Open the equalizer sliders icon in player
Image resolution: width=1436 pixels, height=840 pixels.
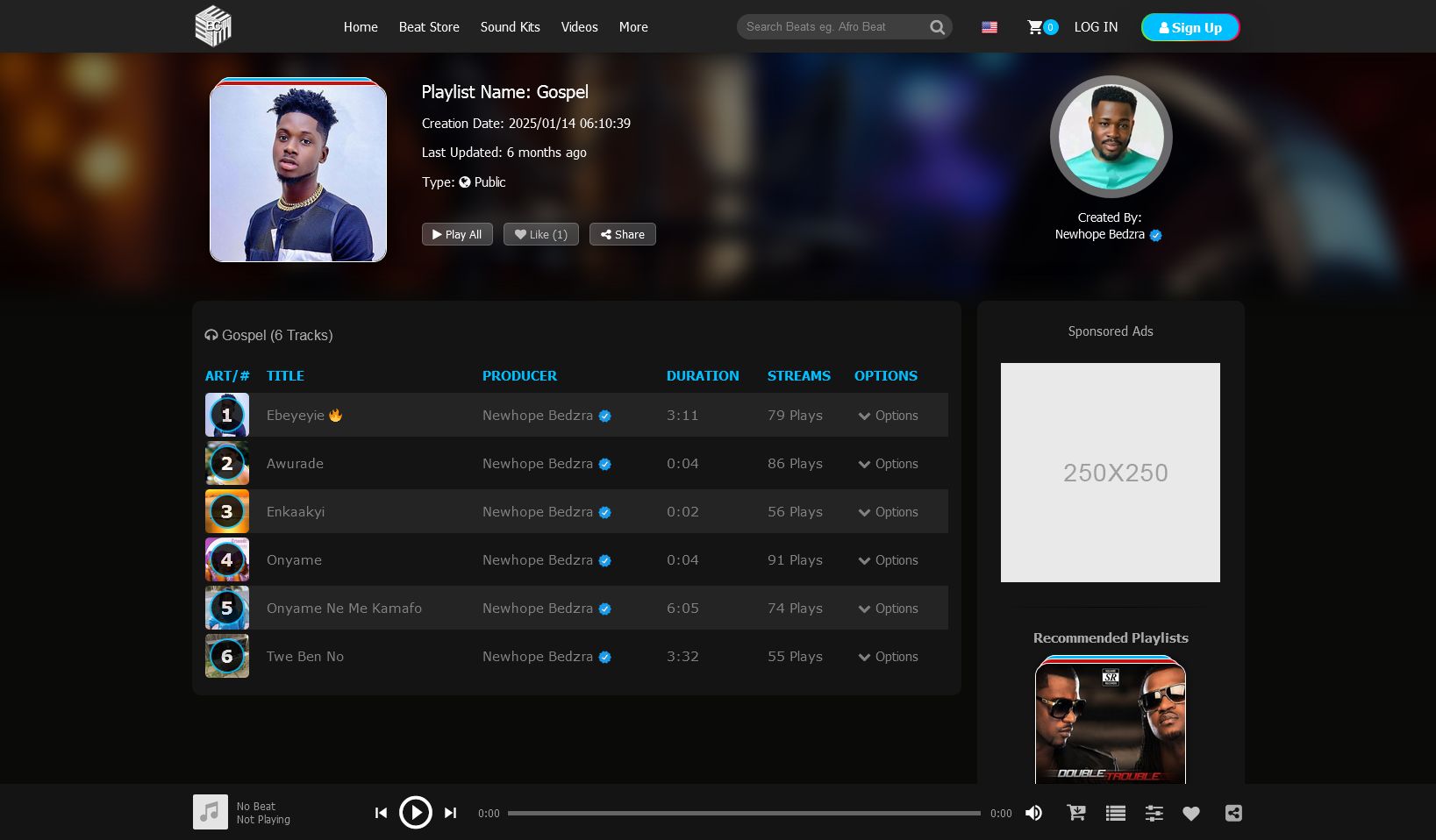tap(1154, 813)
